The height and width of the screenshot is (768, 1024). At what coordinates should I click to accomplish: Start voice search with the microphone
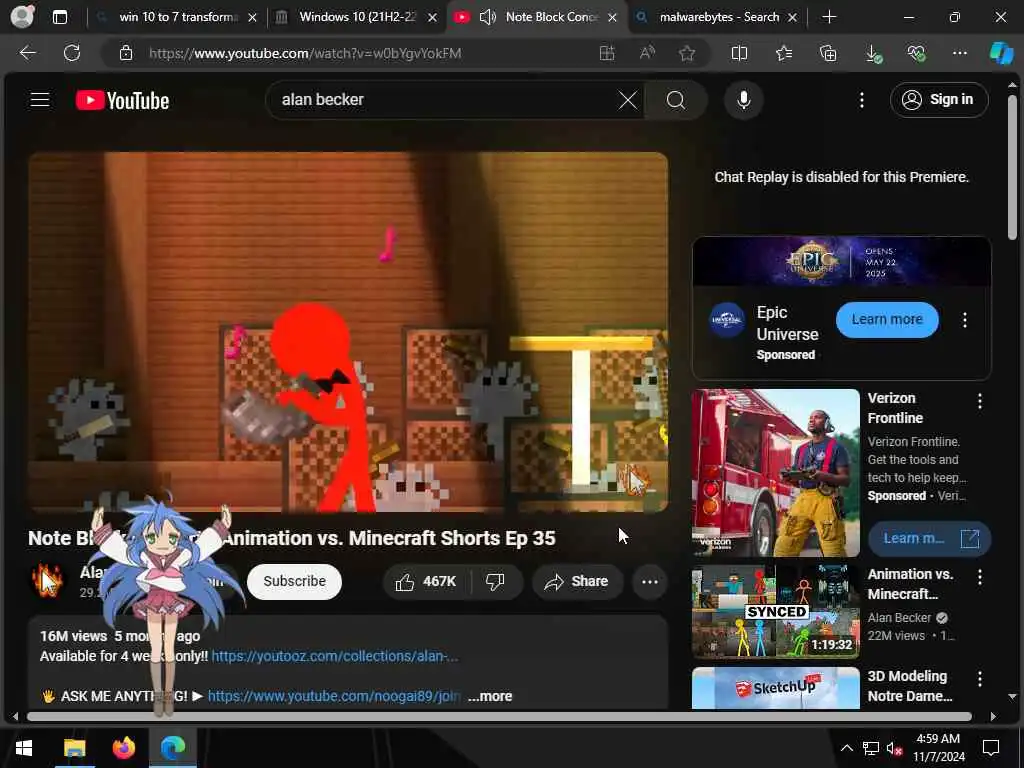click(743, 100)
